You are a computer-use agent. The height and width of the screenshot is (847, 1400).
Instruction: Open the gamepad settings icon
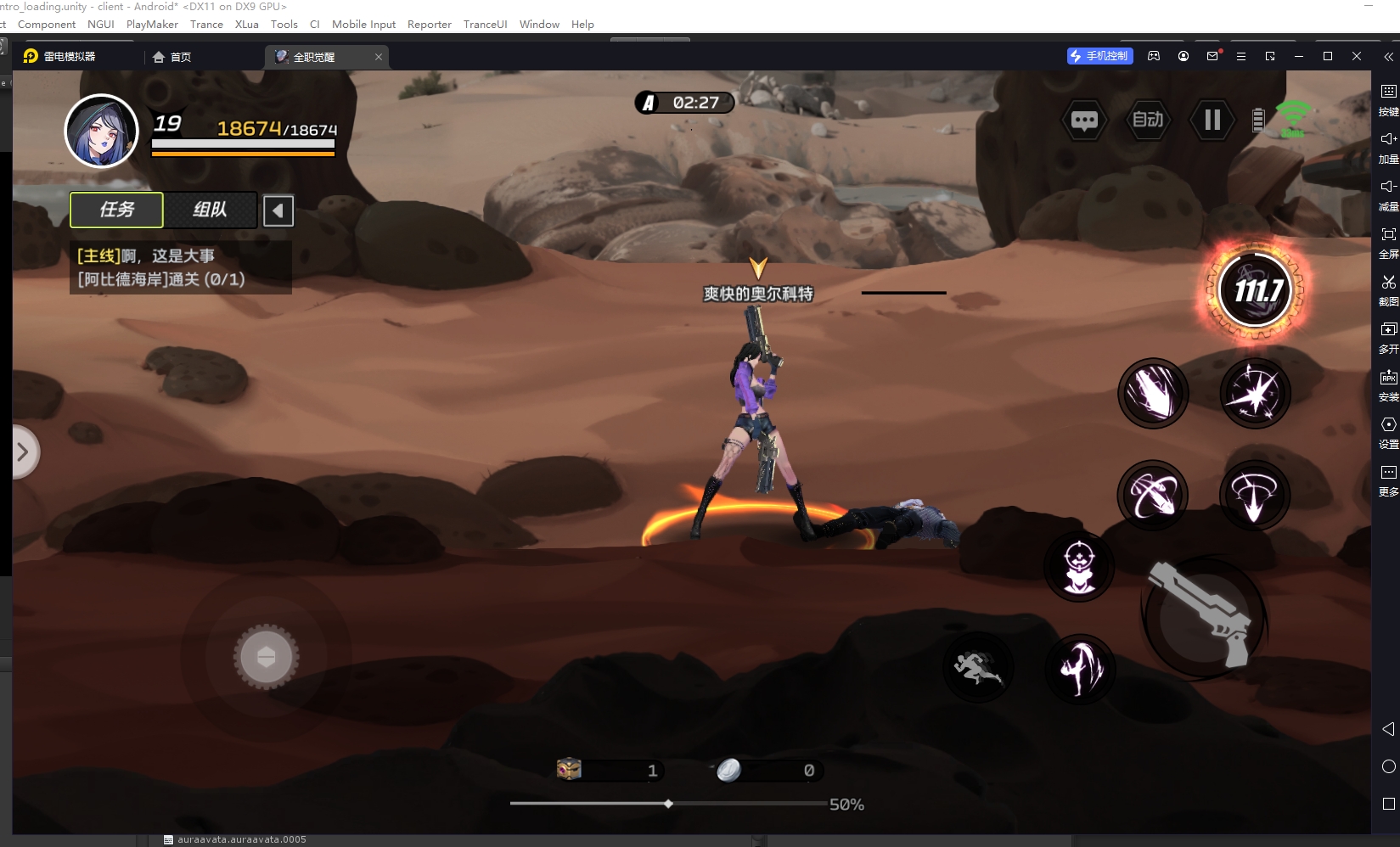(x=1154, y=56)
